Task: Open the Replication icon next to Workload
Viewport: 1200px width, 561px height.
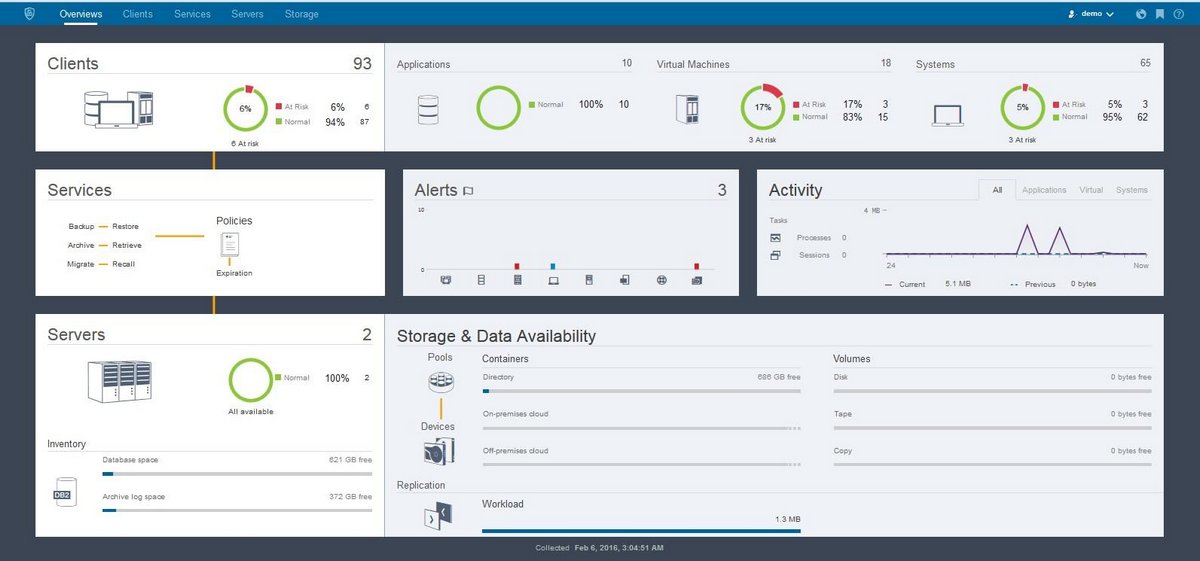Action: 440,516
